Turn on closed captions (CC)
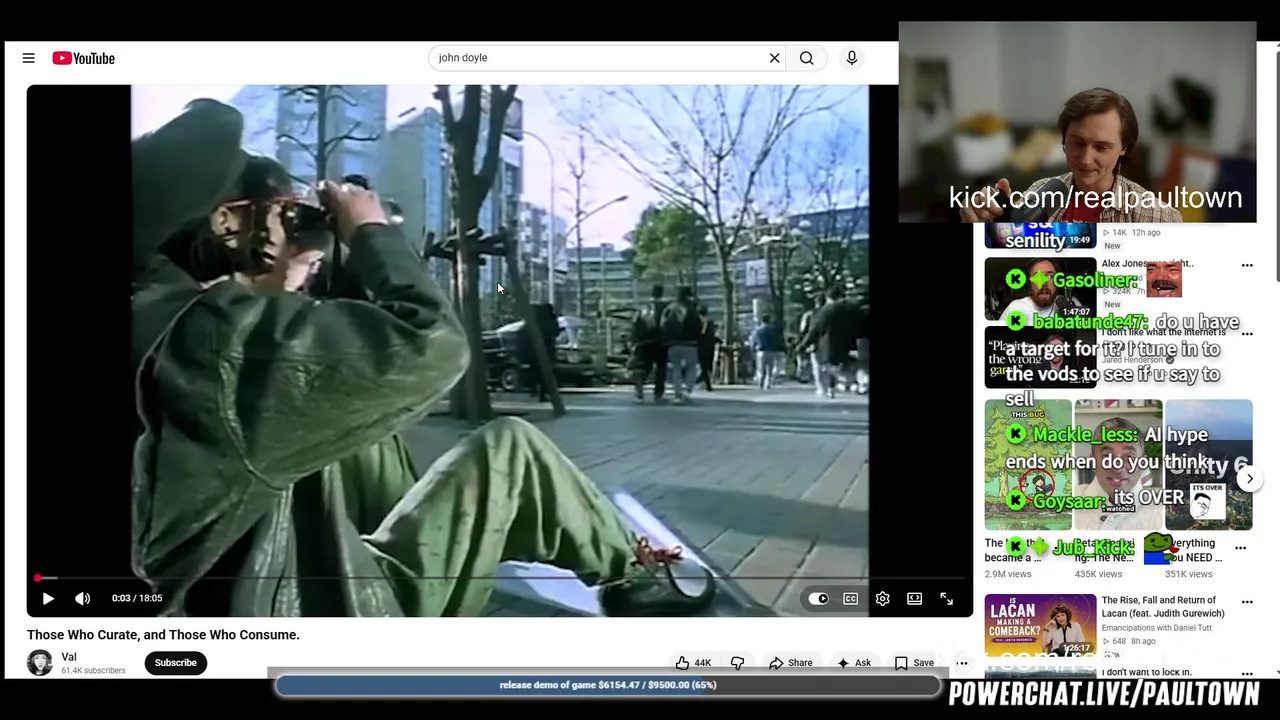 pyautogui.click(x=851, y=598)
